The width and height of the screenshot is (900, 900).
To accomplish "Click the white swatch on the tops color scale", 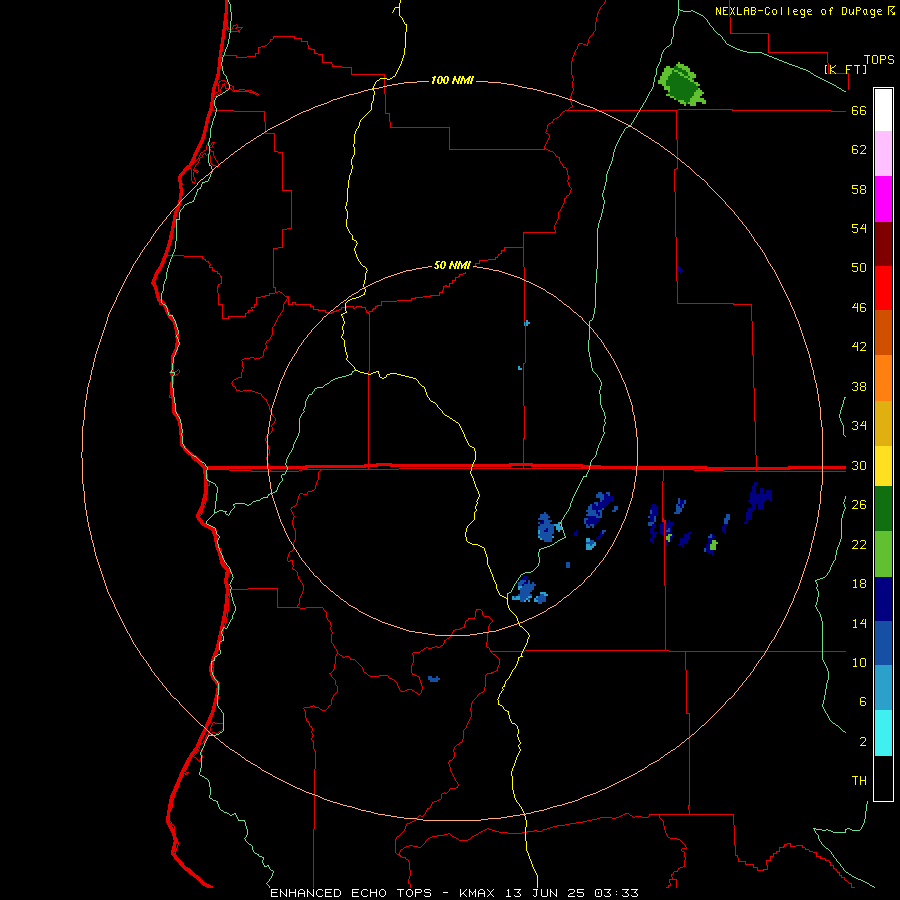I will pos(883,110).
